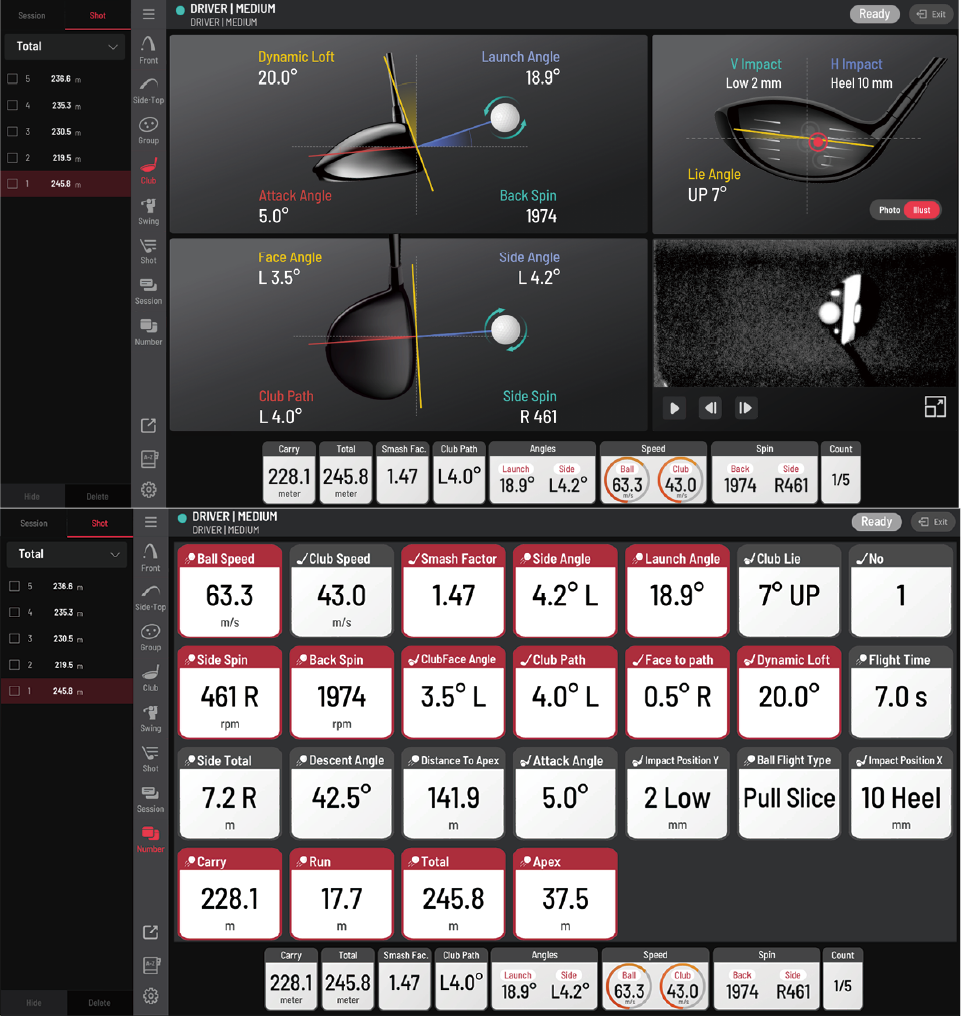Switch to Session tab in number-grid screen
Image resolution: width=961 pixels, height=1017 pixels.
pyautogui.click(x=34, y=523)
